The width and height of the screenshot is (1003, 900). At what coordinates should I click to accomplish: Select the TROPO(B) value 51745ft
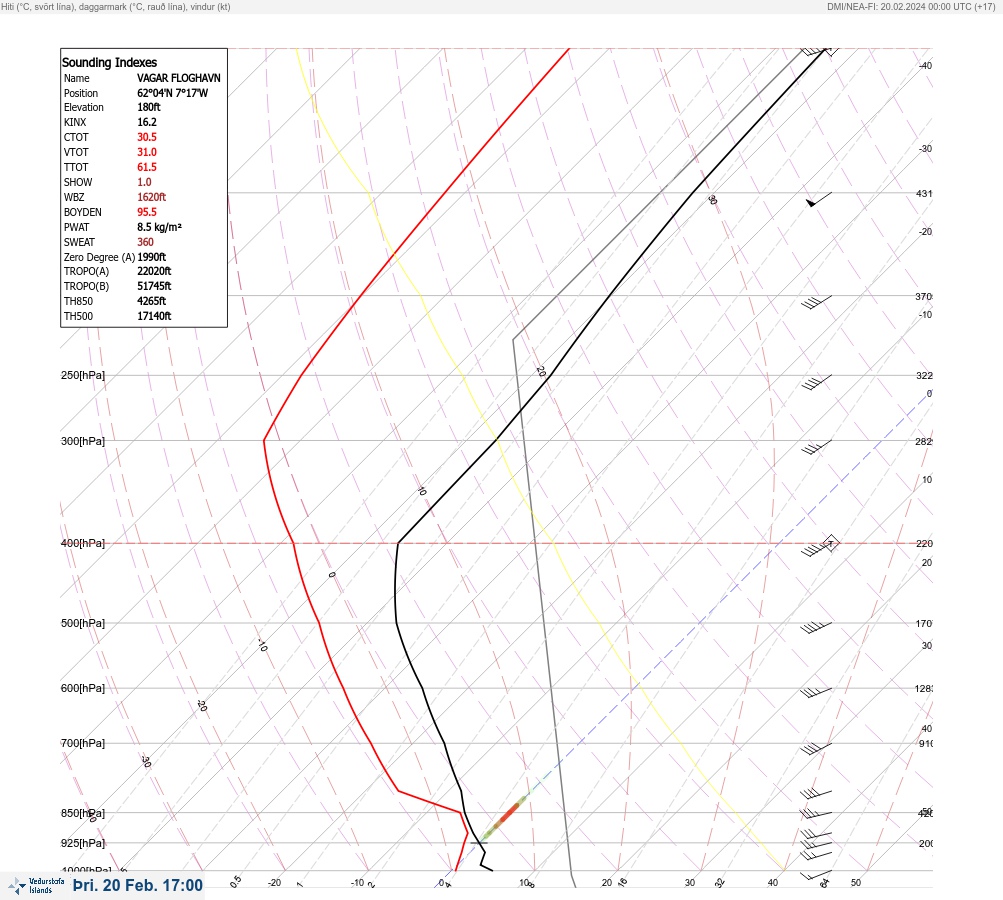(154, 286)
